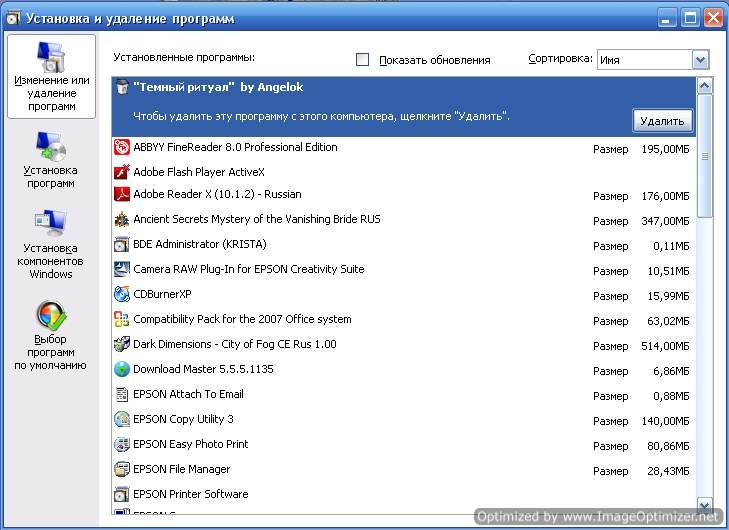This screenshot has width=729, height=530.
Task: Select 'EPSON Printer Software' entry
Action: coord(191,494)
